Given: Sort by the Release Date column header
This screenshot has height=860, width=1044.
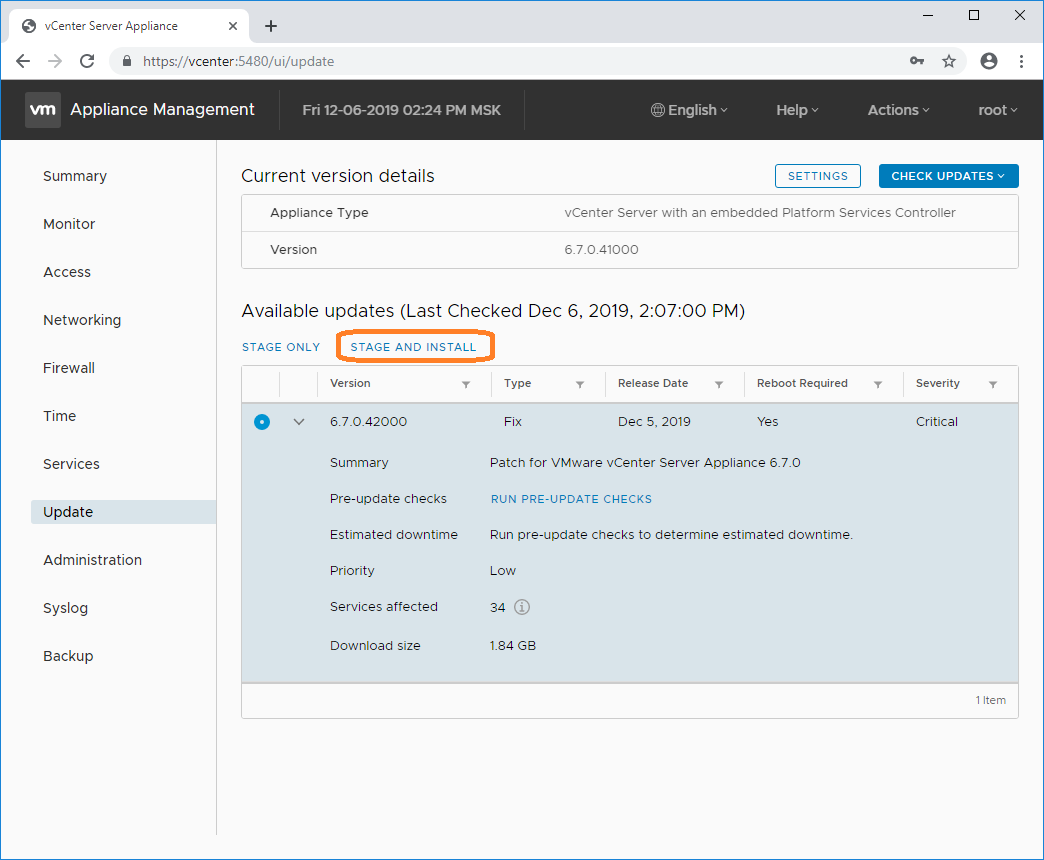Looking at the screenshot, I should 652,383.
